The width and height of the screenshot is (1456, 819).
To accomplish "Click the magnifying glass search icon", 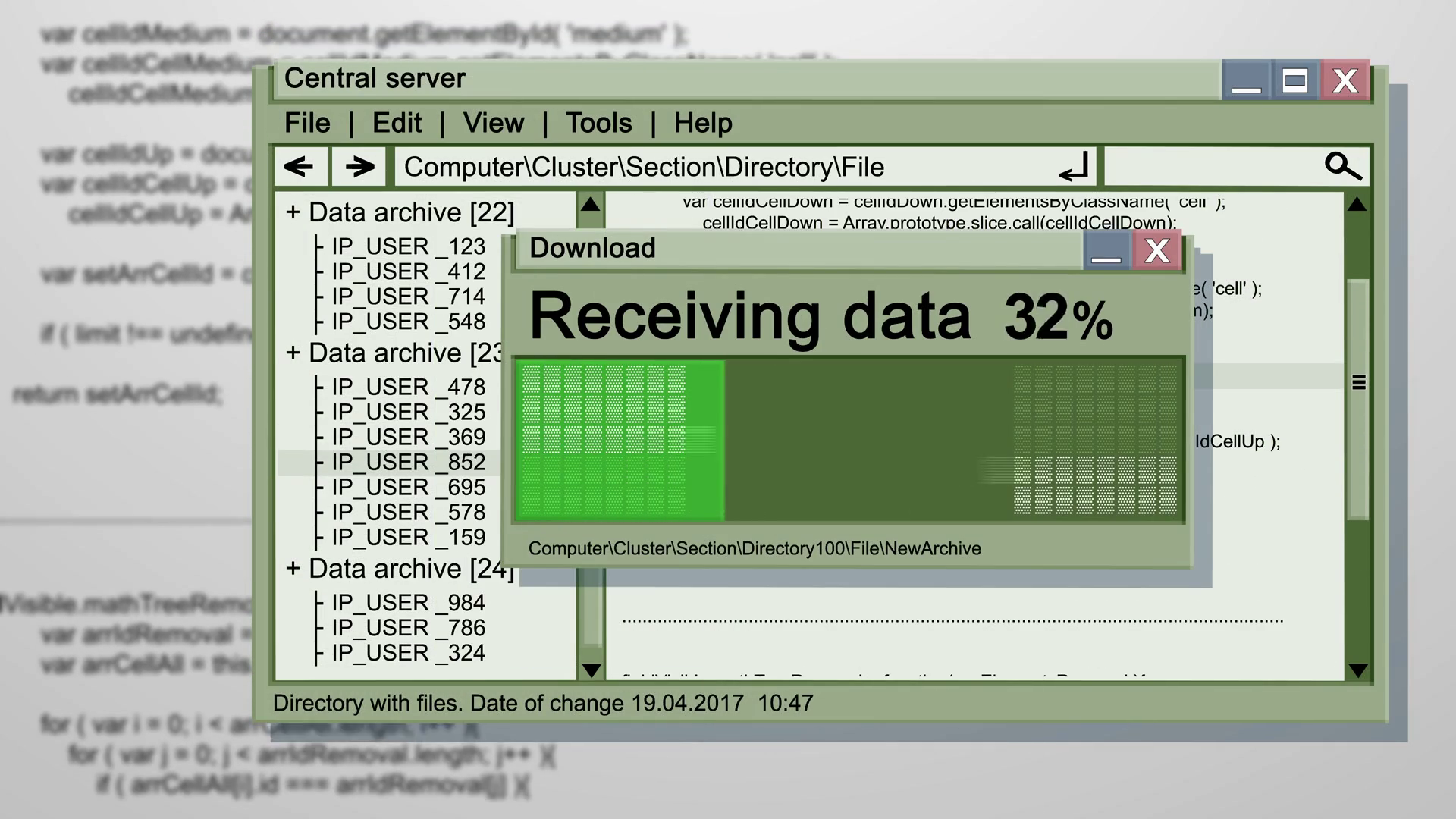I will point(1342,167).
